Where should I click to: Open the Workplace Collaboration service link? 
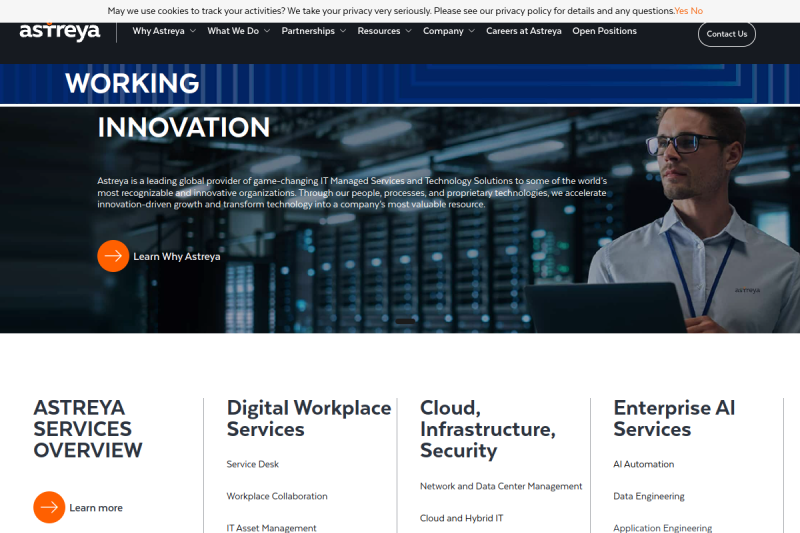point(277,496)
